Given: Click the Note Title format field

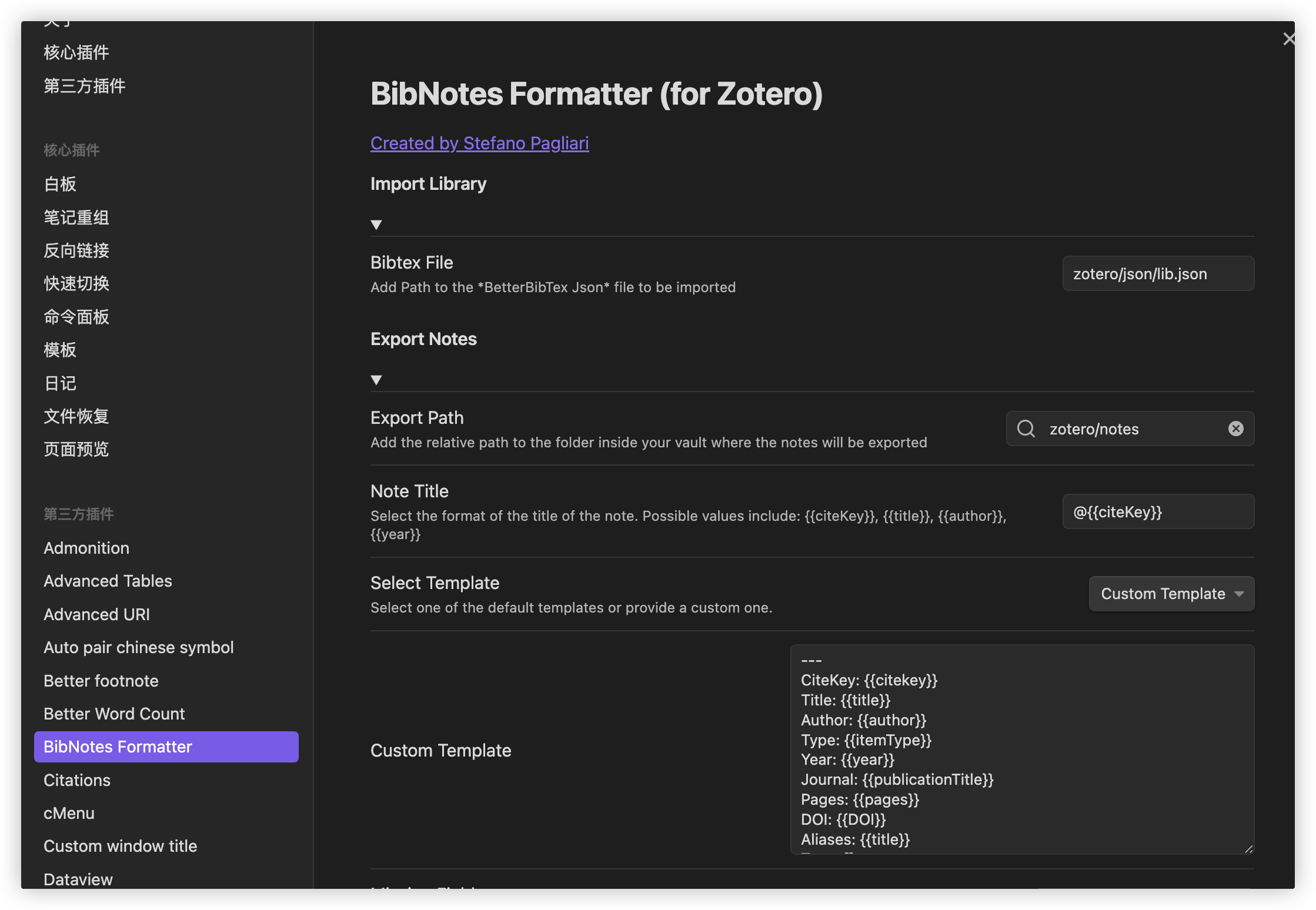Looking at the screenshot, I should [x=1158, y=511].
